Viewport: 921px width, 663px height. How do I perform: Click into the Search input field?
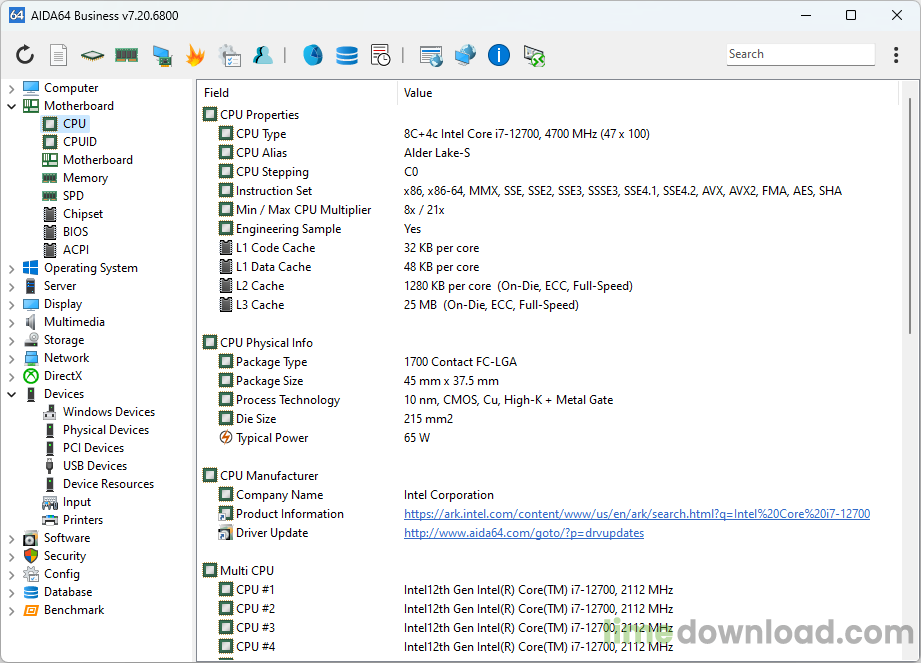tap(798, 55)
